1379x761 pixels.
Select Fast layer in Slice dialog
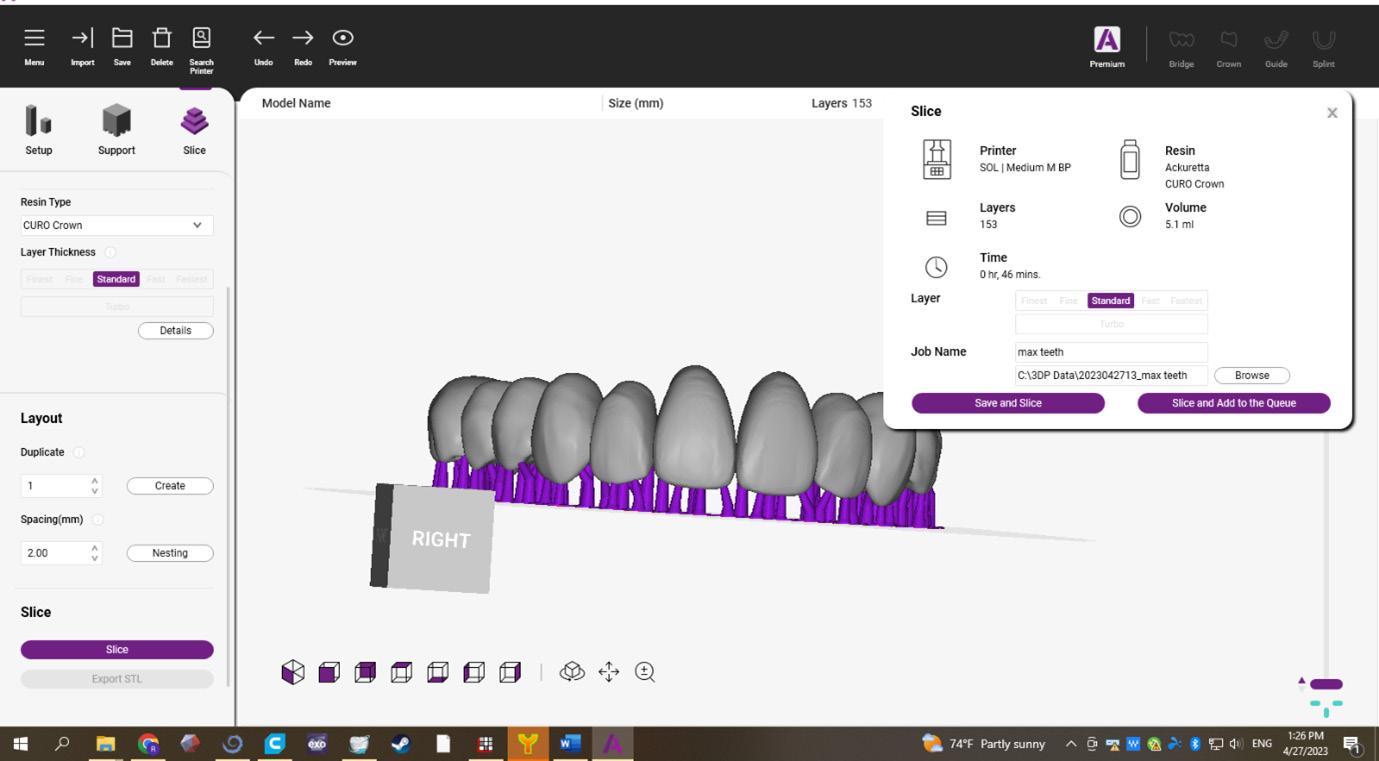[x=1150, y=300]
